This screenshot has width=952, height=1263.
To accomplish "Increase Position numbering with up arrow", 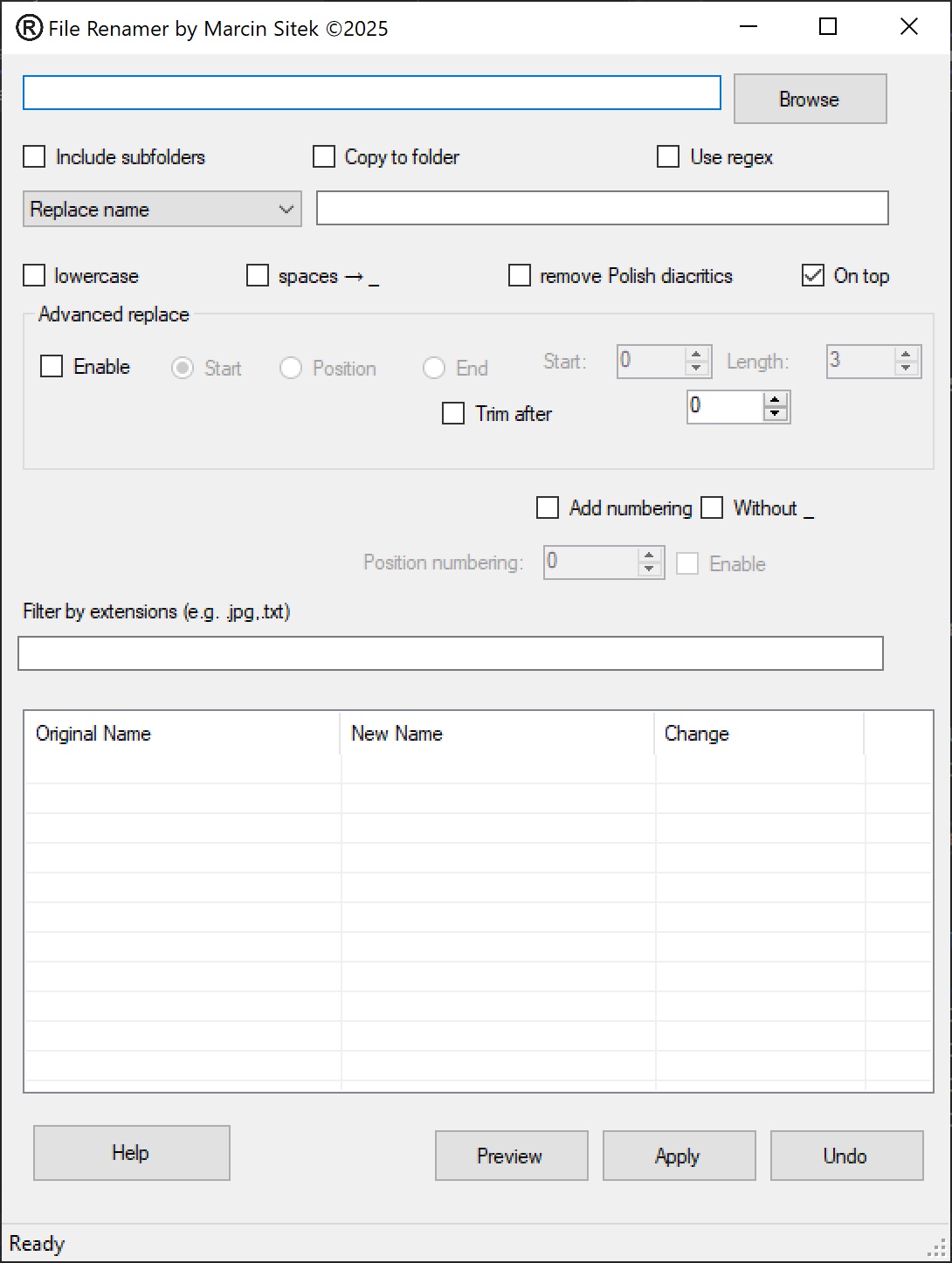I will tap(649, 555).
